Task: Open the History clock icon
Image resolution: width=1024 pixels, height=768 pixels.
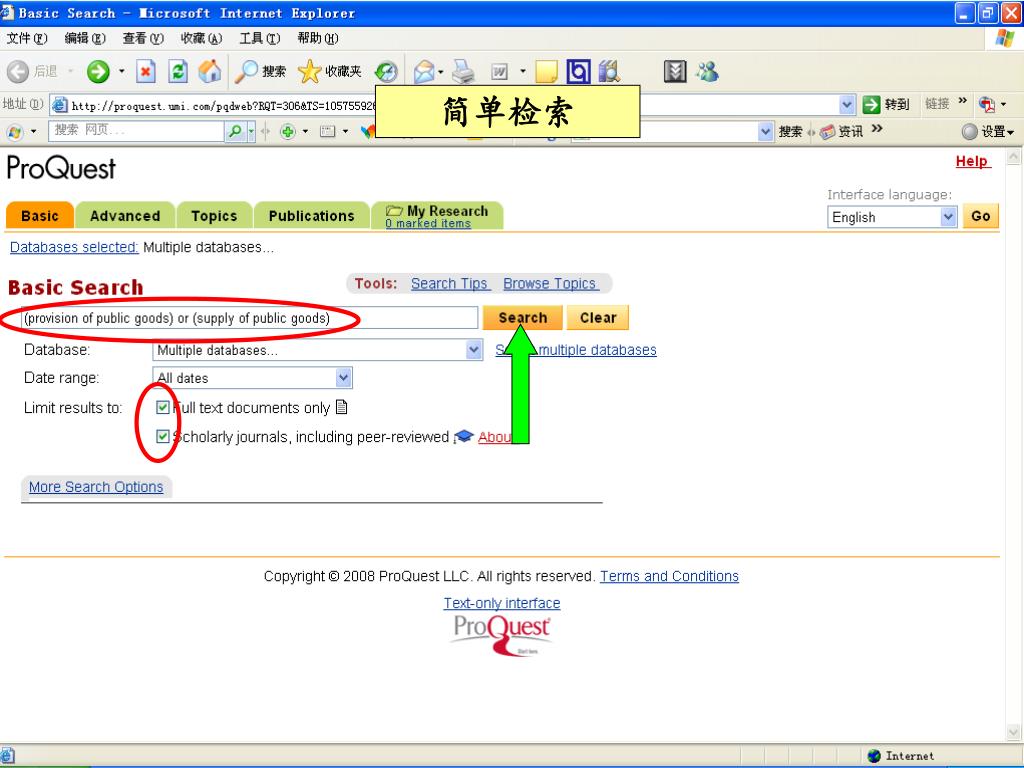Action: (387, 71)
